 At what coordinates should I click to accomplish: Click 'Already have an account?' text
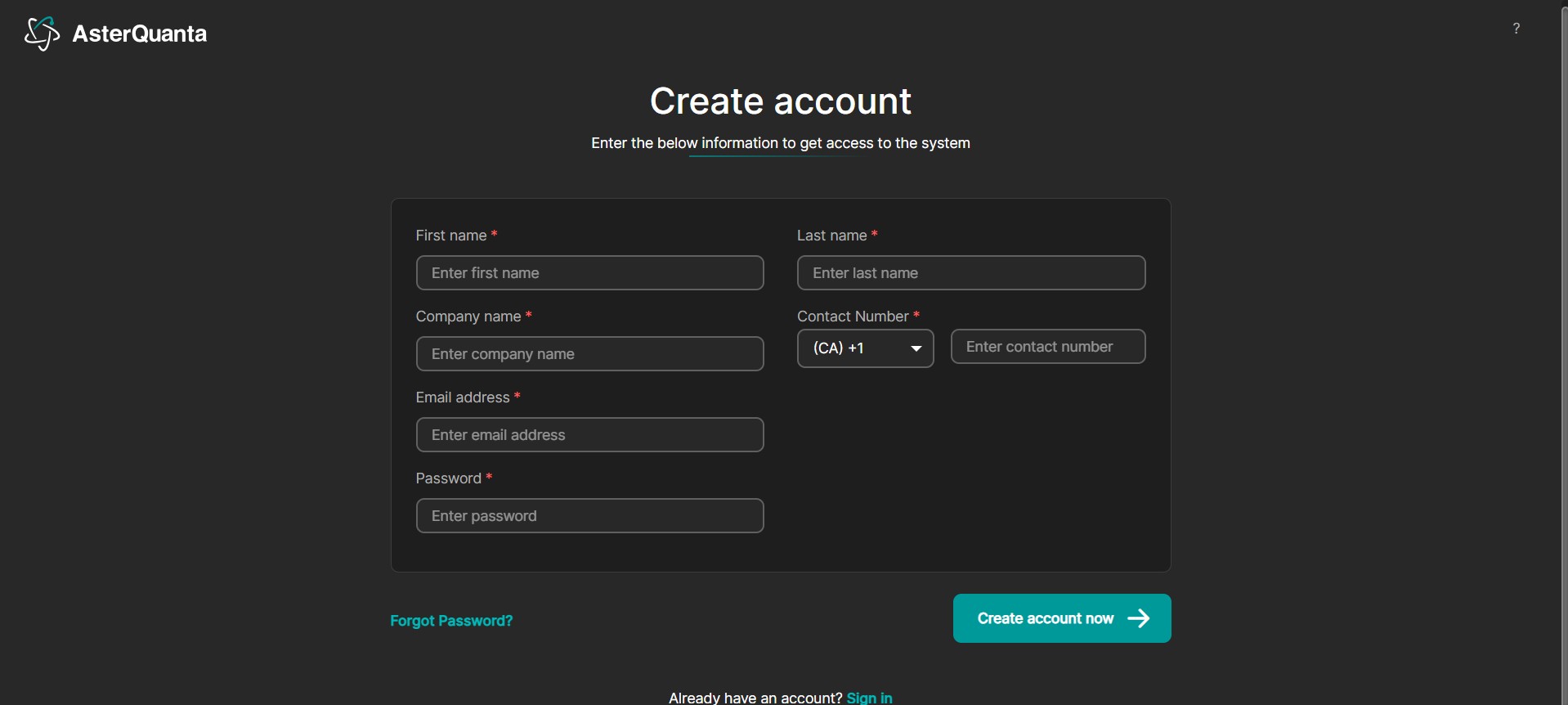(x=755, y=698)
